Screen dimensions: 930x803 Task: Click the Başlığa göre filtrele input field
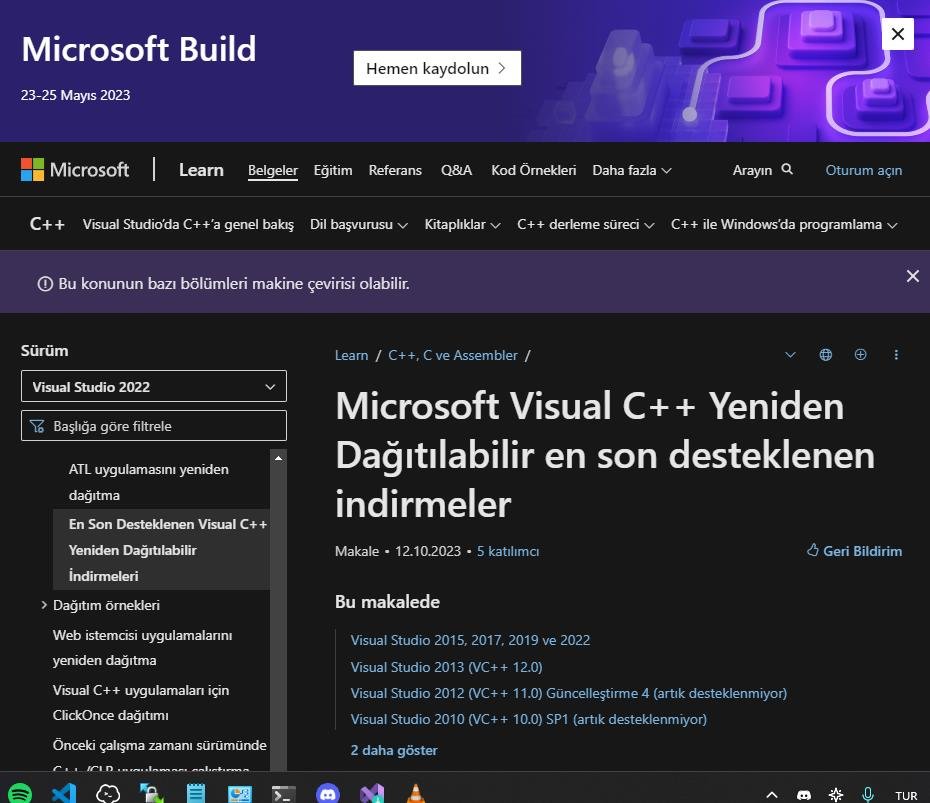(154, 425)
